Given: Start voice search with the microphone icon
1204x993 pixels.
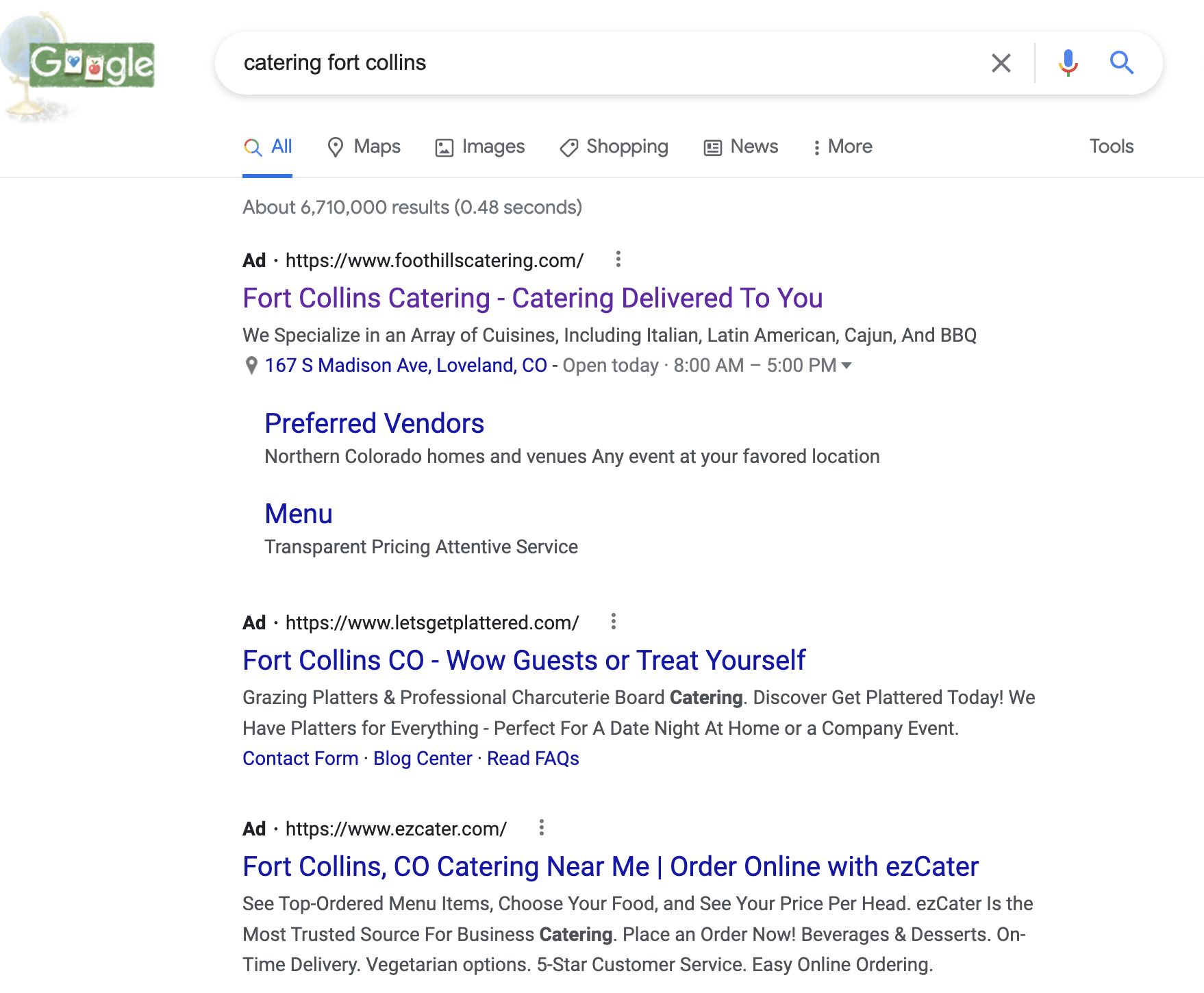Looking at the screenshot, I should (x=1068, y=63).
